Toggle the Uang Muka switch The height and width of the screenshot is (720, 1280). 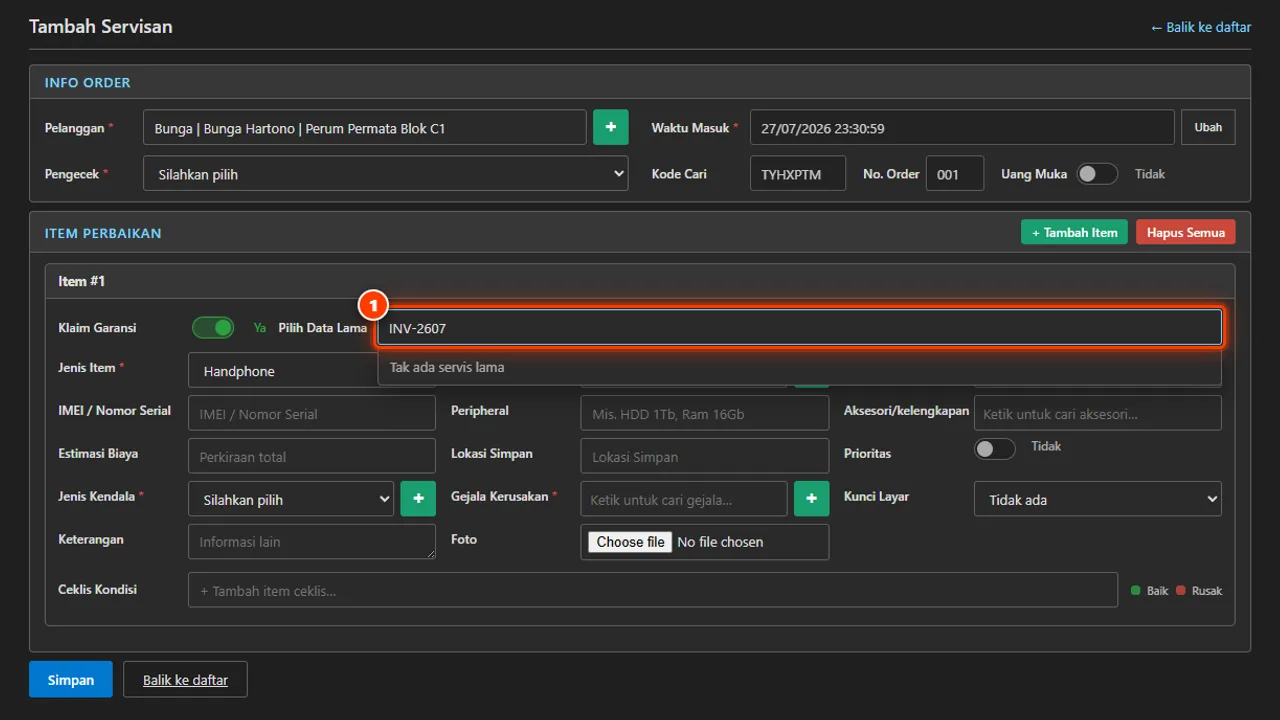click(1097, 174)
